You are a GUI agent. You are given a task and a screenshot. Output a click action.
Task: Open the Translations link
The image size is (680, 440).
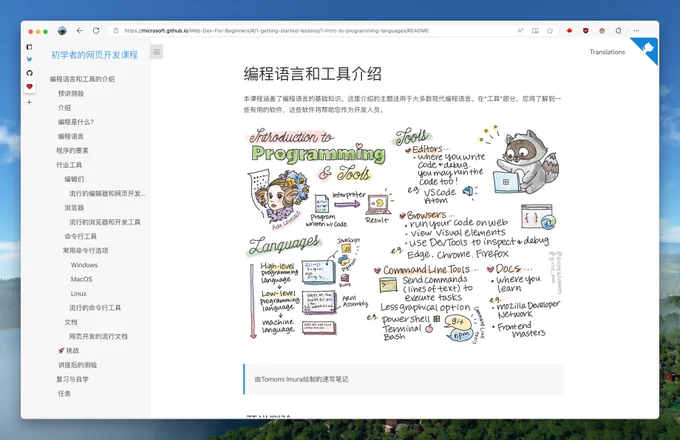click(x=607, y=52)
